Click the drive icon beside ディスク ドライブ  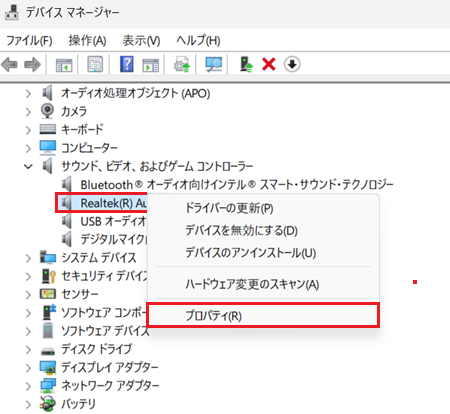(48, 351)
